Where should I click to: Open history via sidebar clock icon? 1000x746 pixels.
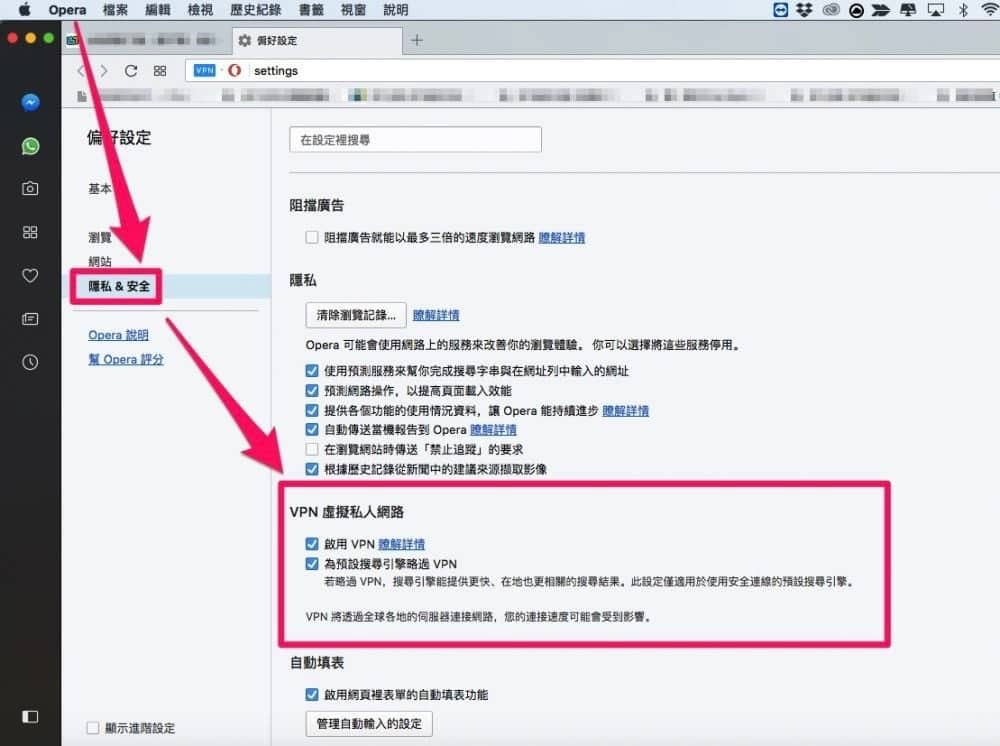pos(30,362)
